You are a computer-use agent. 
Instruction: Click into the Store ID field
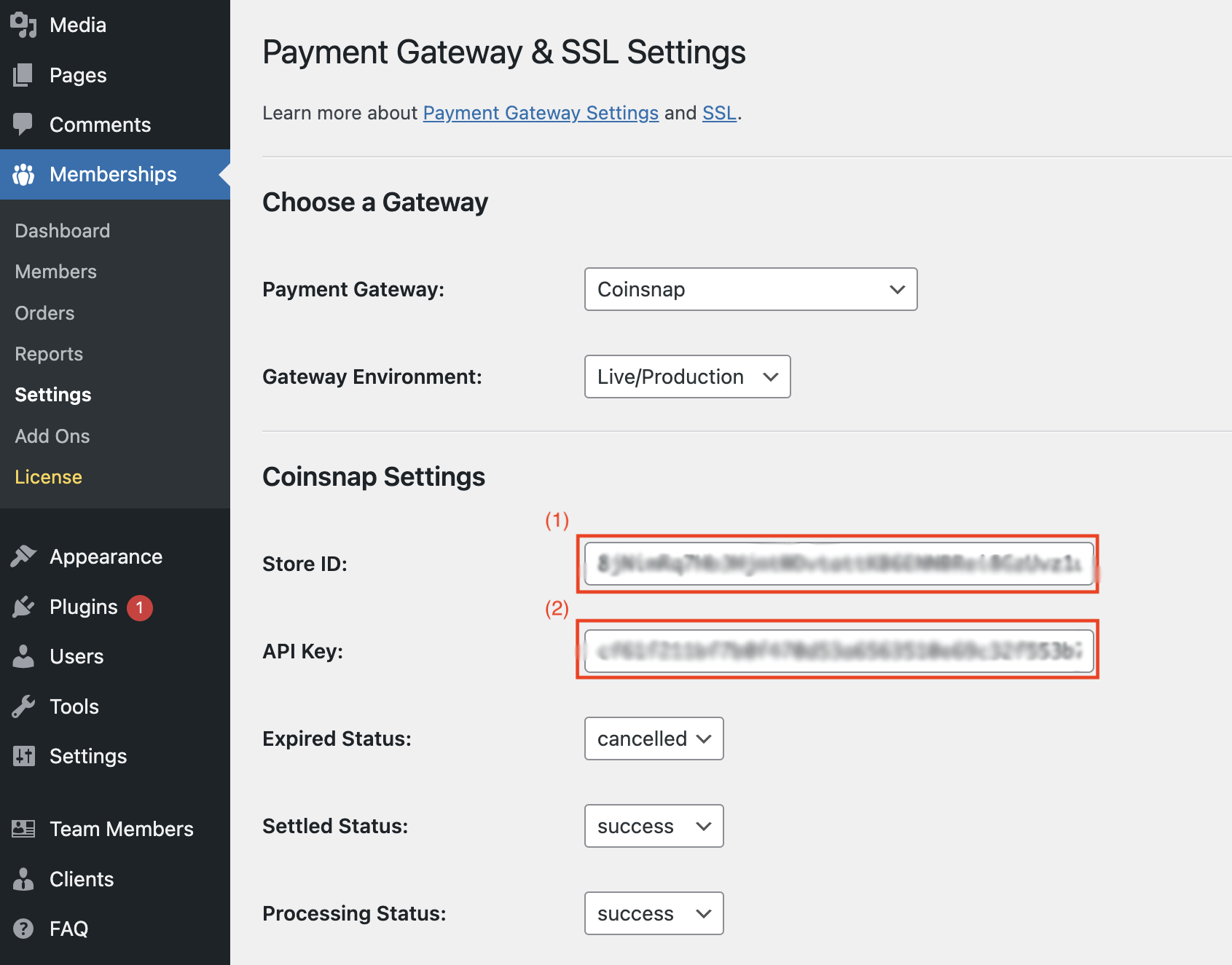tap(838, 564)
